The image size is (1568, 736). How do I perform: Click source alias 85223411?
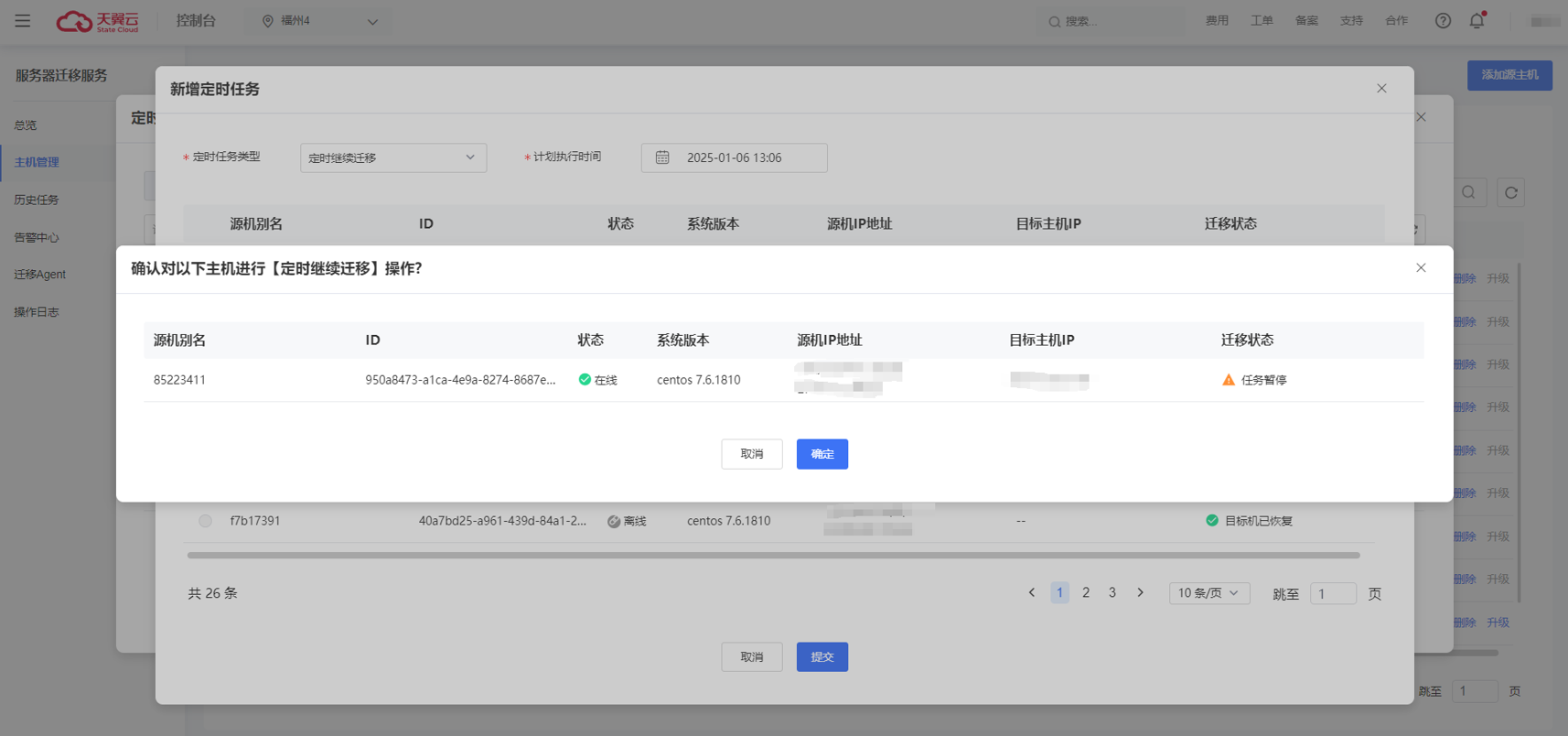179,380
